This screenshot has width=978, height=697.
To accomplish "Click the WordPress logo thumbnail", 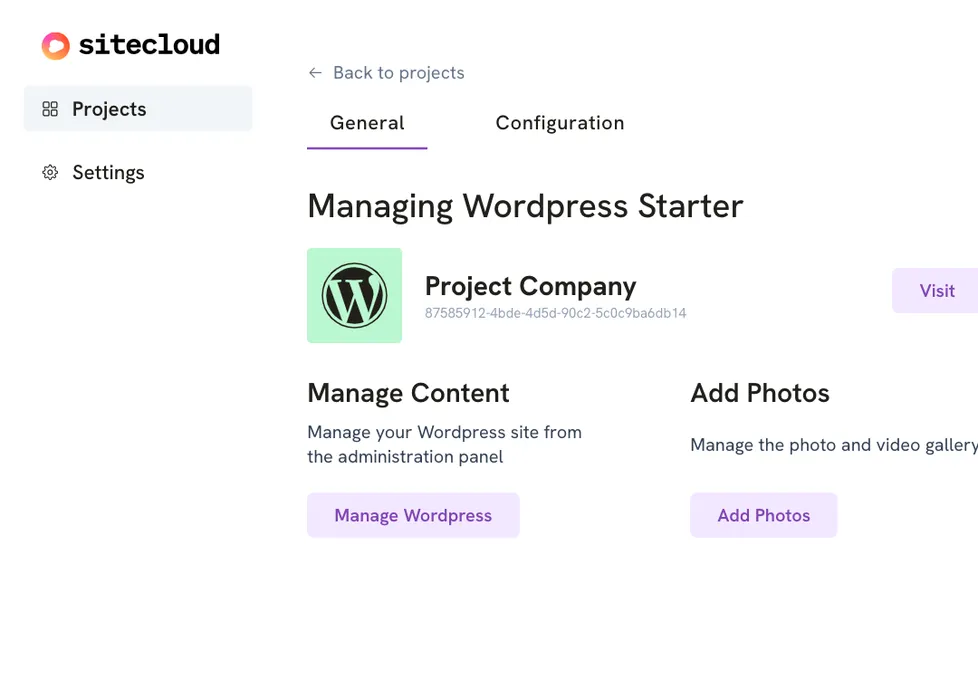I will 354,296.
